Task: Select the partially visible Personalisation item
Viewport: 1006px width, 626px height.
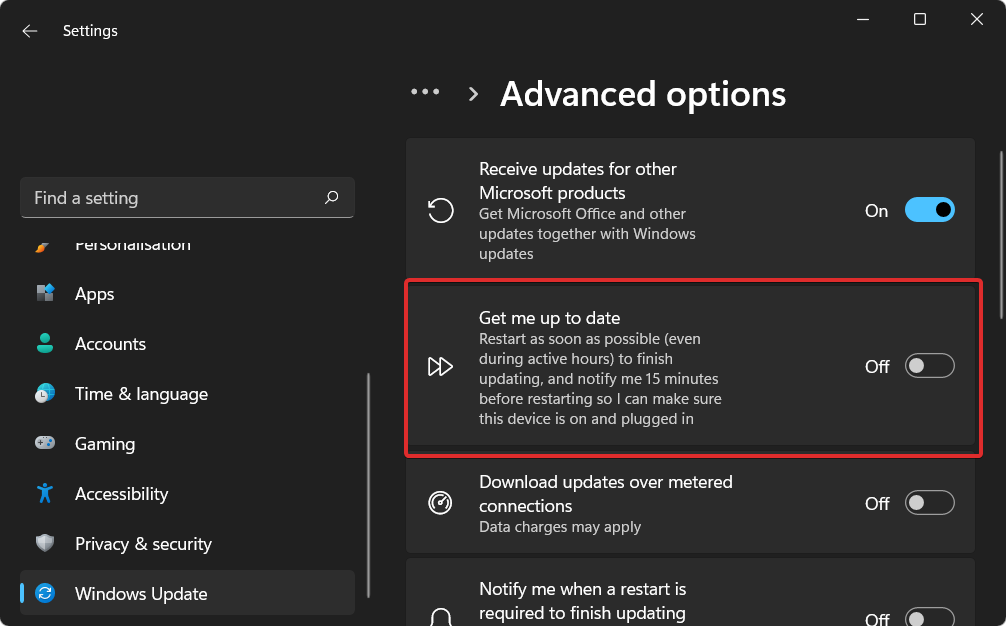Action: point(187,245)
